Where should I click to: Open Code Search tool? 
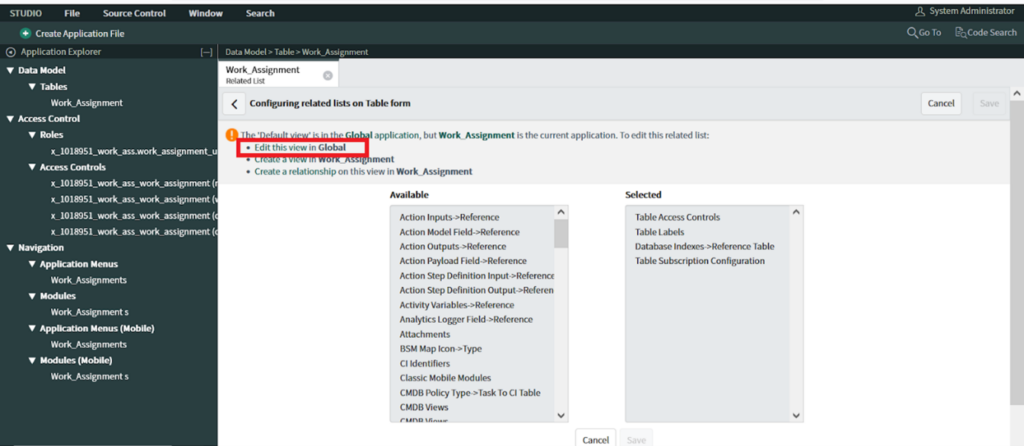988,33
